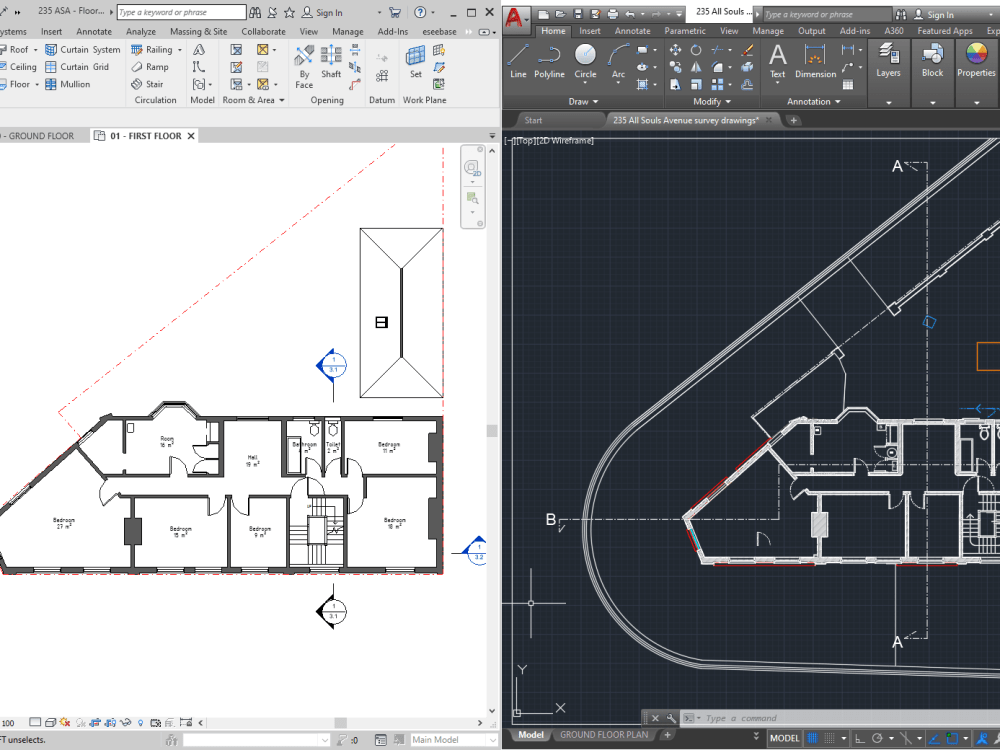Add a new drawing tab with plus
Viewport: 1000px width, 750px height.
coord(793,120)
